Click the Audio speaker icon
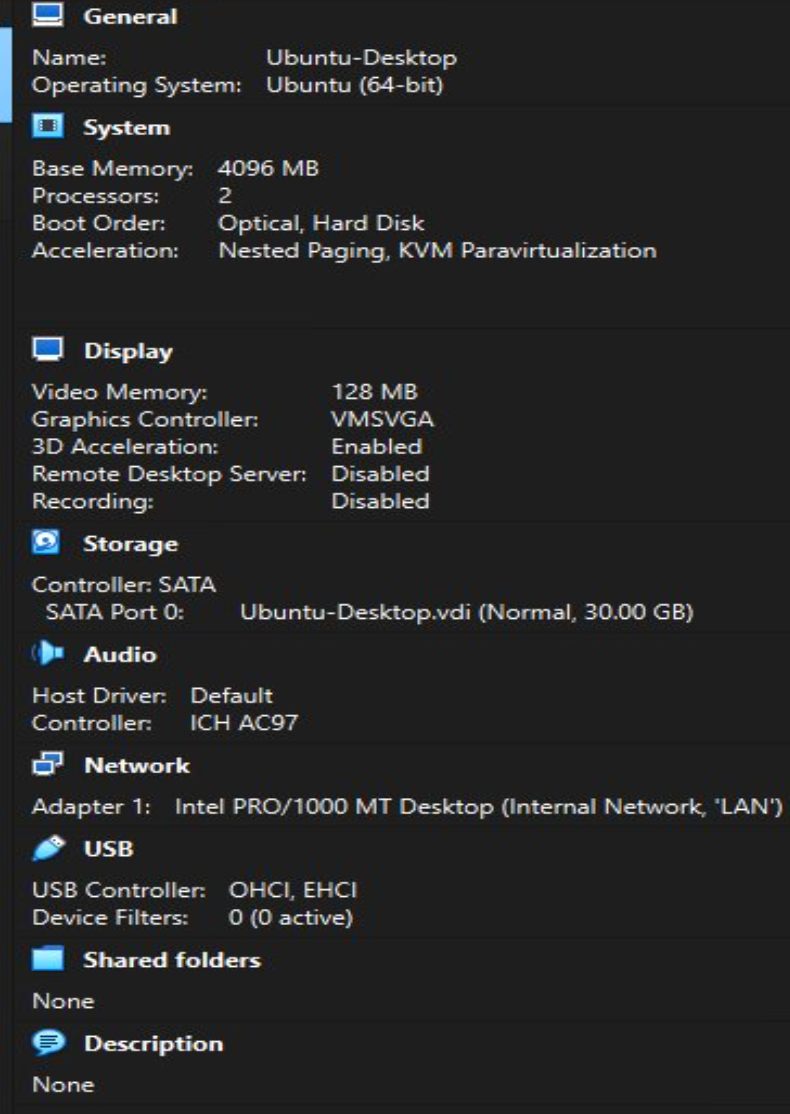This screenshot has width=790, height=1114. (x=47, y=655)
